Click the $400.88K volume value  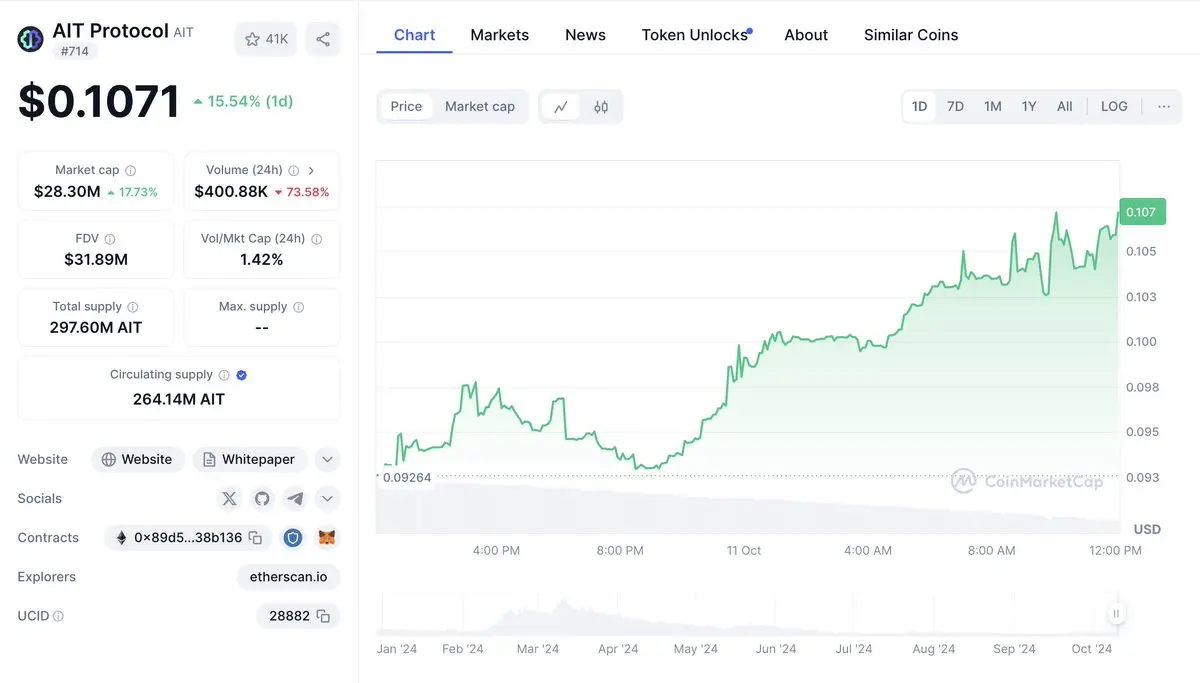231,191
